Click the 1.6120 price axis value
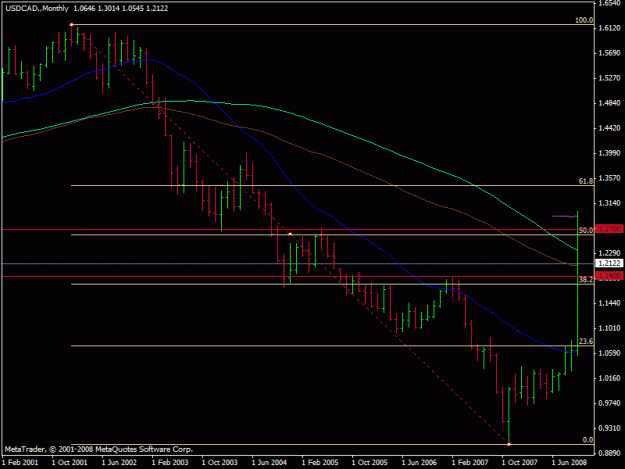 click(610, 28)
